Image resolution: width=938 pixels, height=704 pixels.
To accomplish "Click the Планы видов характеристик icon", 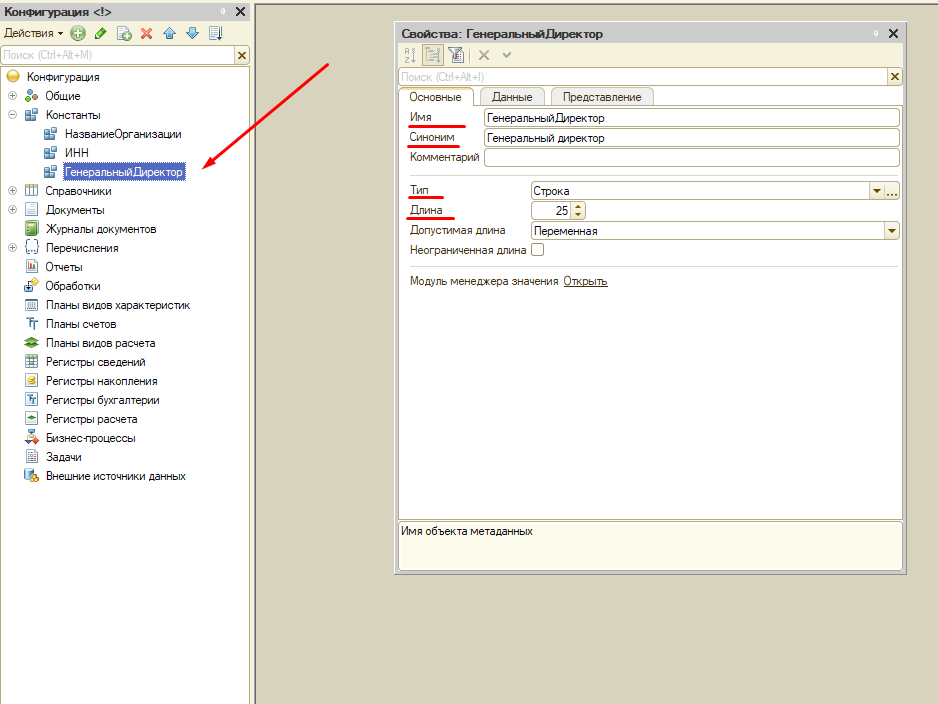I will click(32, 305).
